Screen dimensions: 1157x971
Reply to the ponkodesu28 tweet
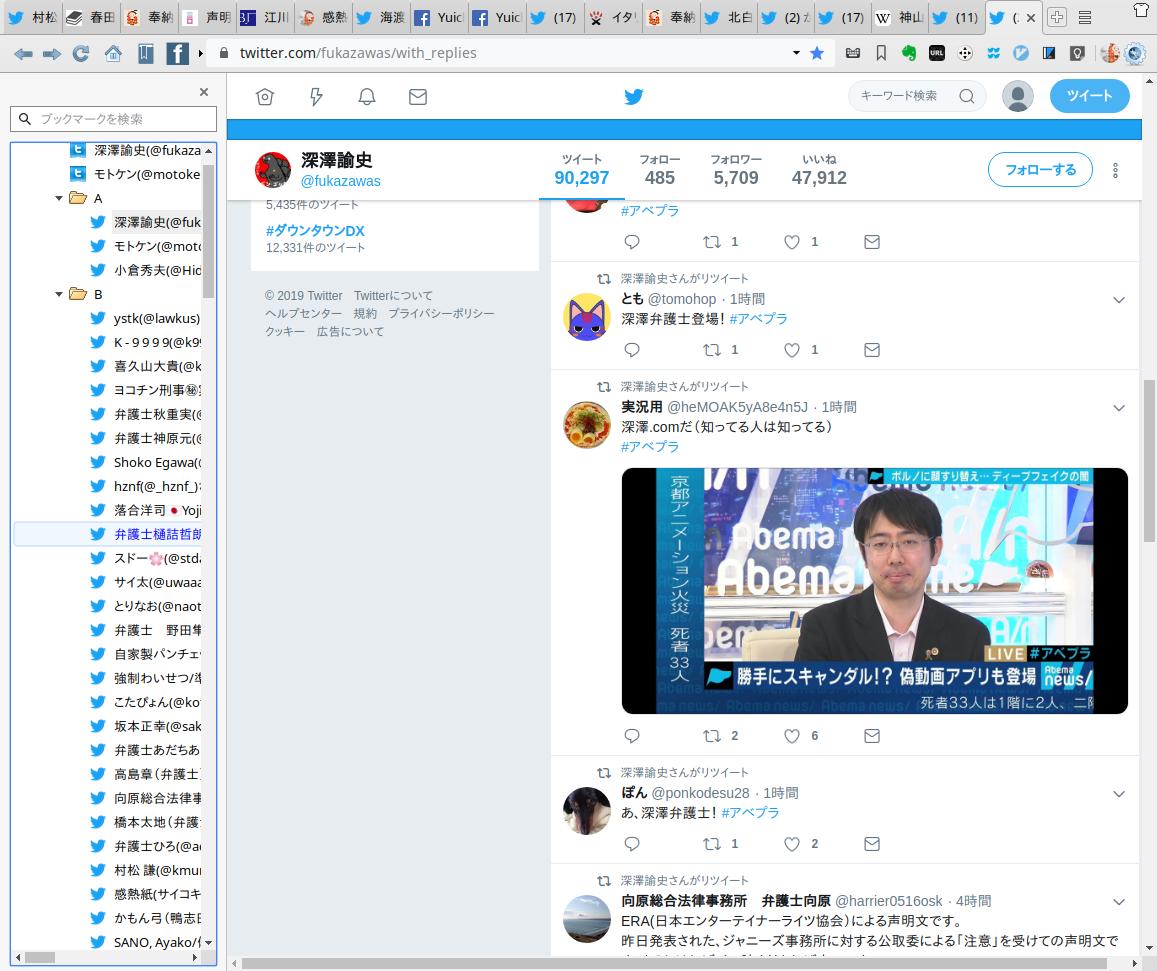pyautogui.click(x=632, y=843)
